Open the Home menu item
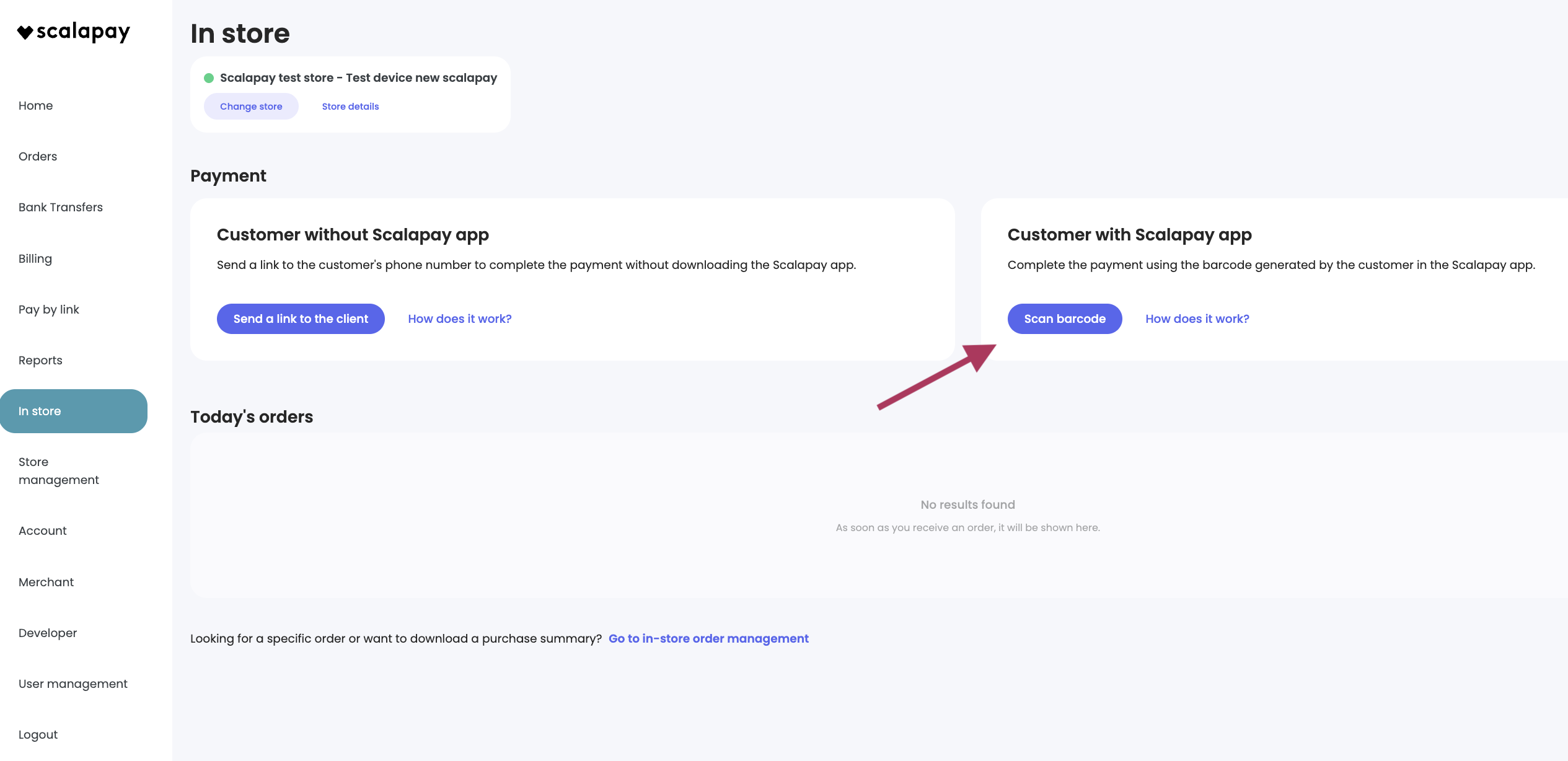 [x=36, y=106]
